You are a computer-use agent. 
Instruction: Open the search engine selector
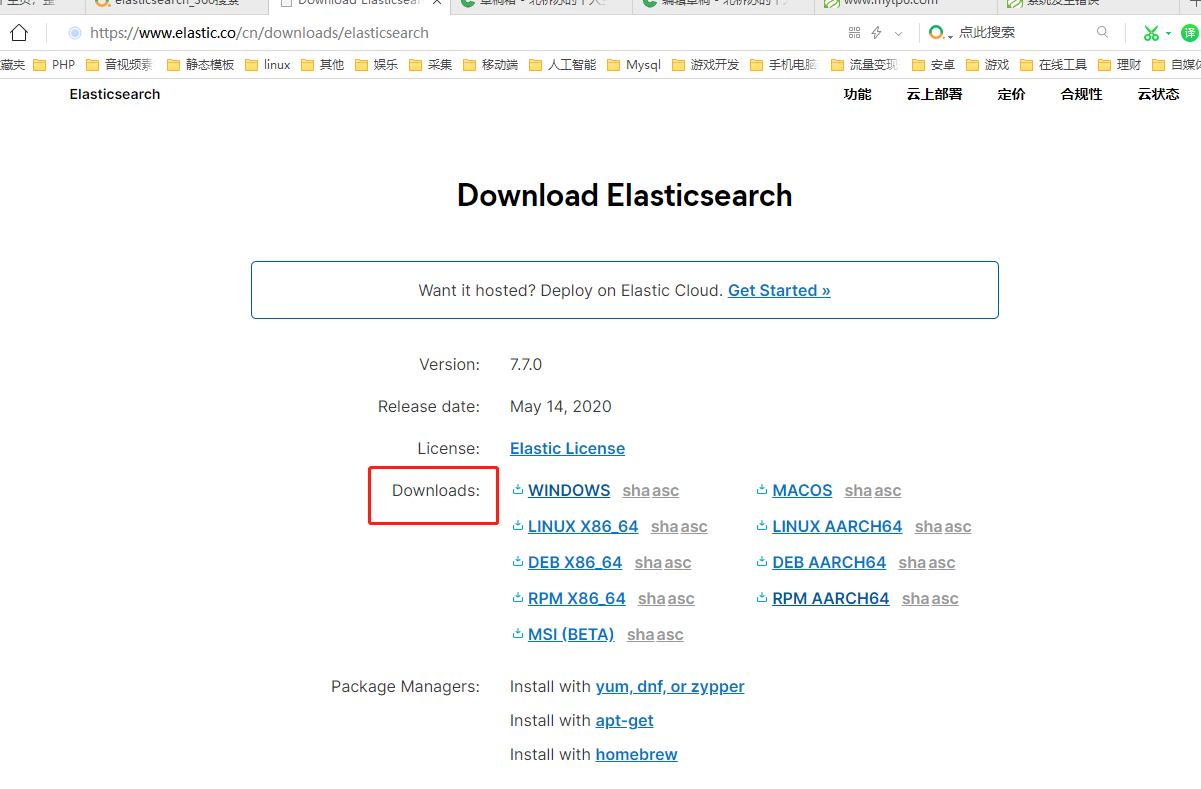click(940, 33)
